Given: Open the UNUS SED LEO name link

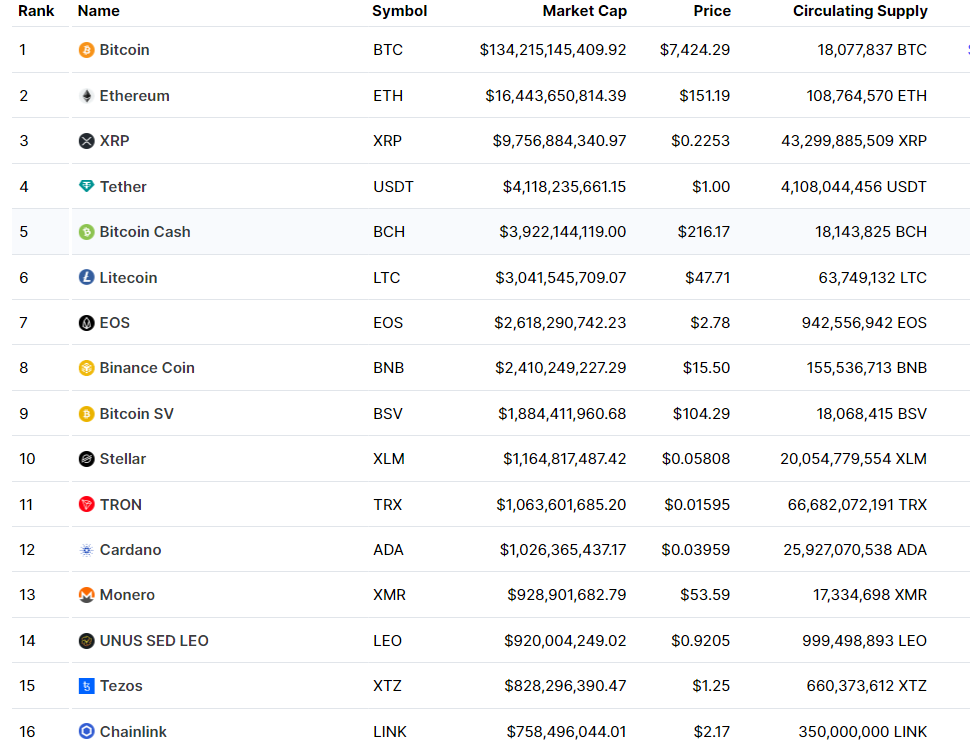Looking at the screenshot, I should [154, 641].
